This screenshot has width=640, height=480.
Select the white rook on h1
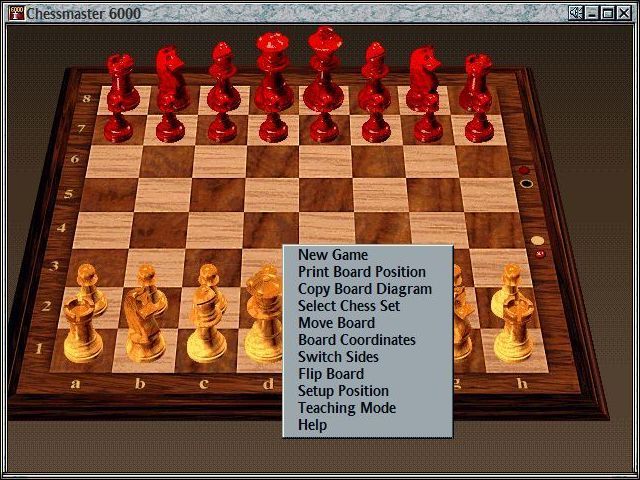(x=513, y=331)
